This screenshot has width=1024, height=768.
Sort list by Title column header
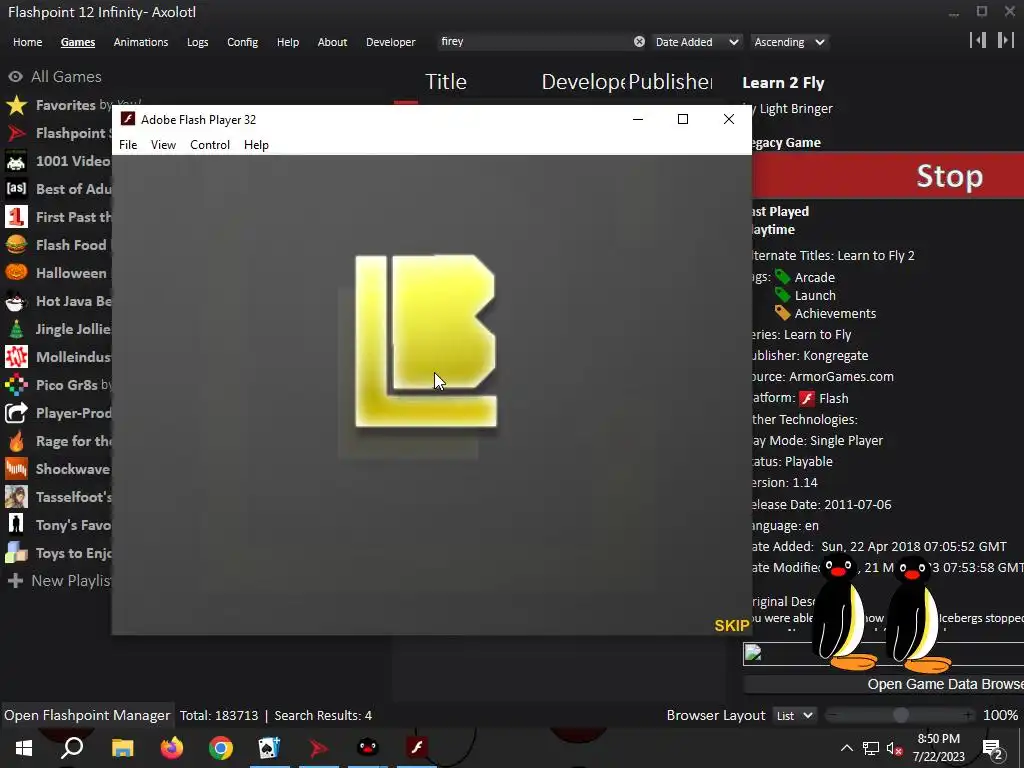[x=446, y=82]
